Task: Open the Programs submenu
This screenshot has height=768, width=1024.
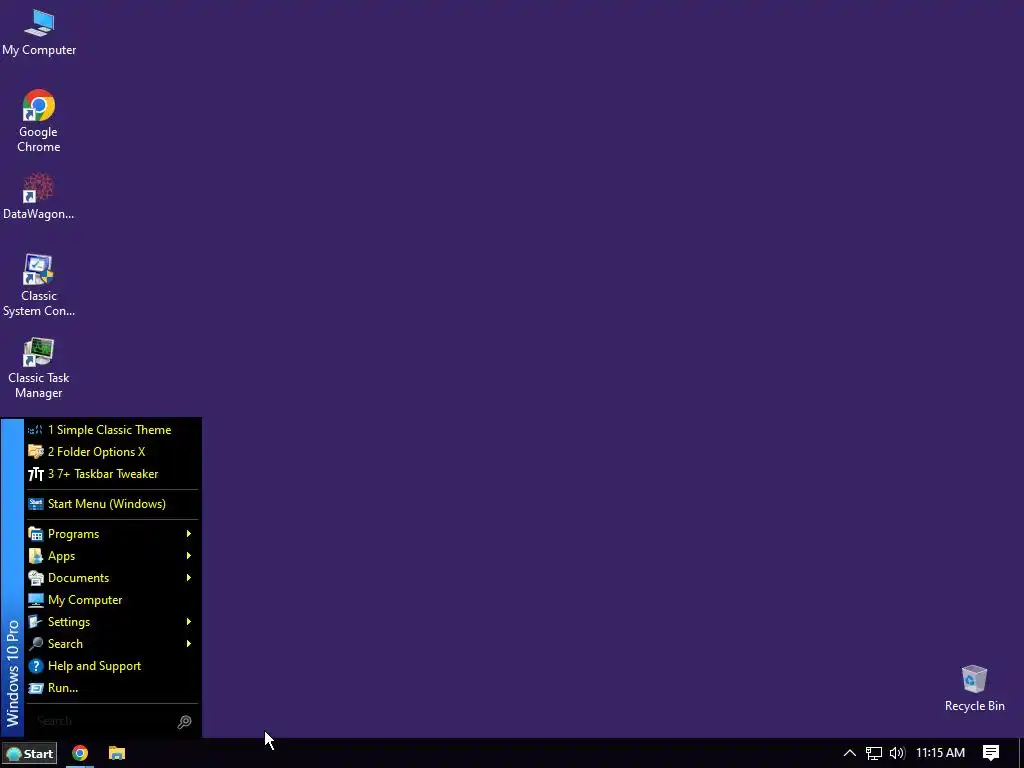Action: coord(112,534)
